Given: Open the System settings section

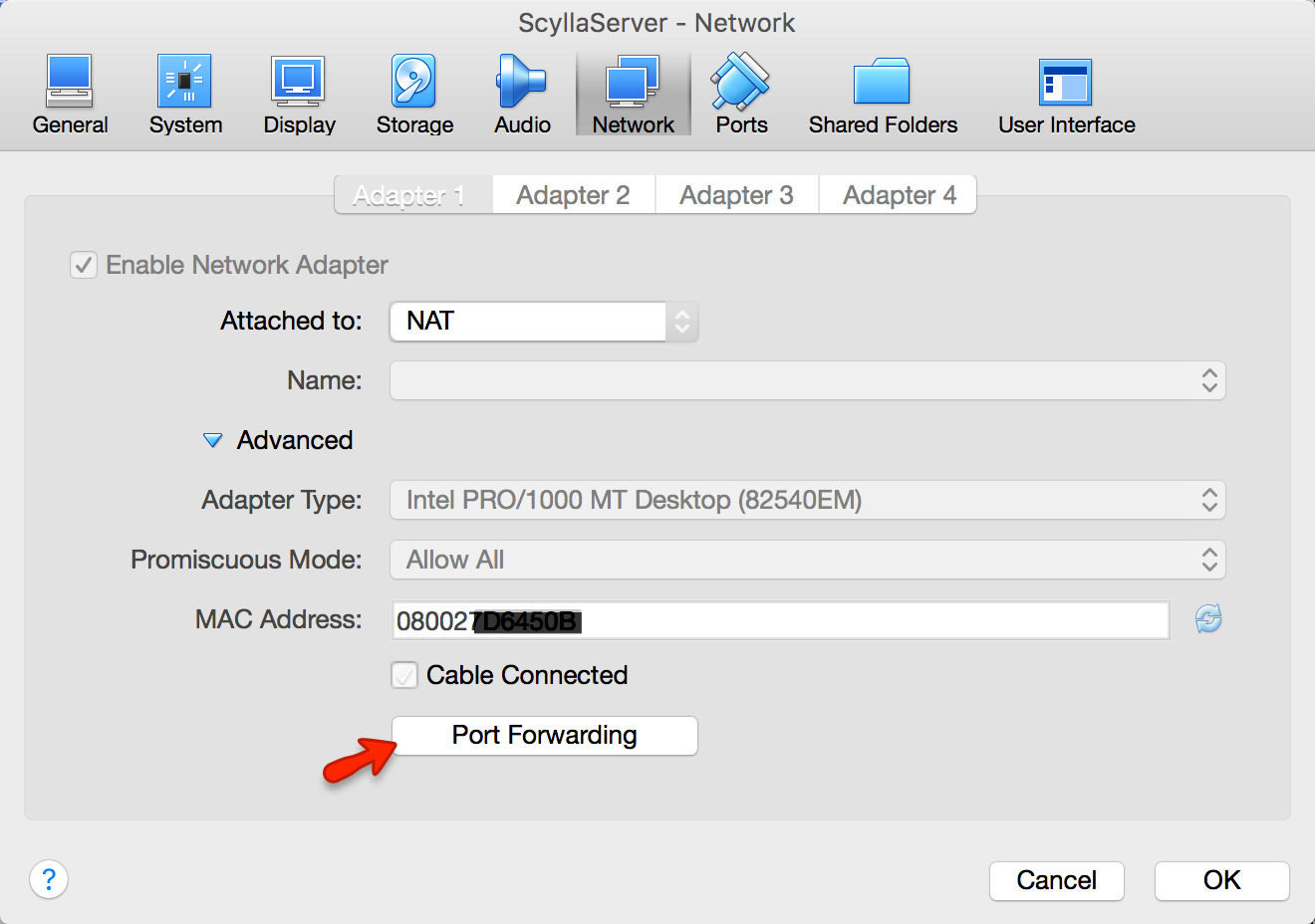Looking at the screenshot, I should click(x=185, y=96).
